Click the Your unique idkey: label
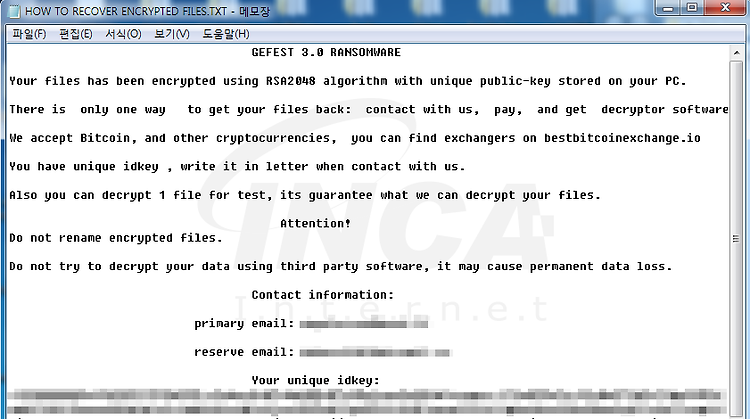 pos(316,381)
